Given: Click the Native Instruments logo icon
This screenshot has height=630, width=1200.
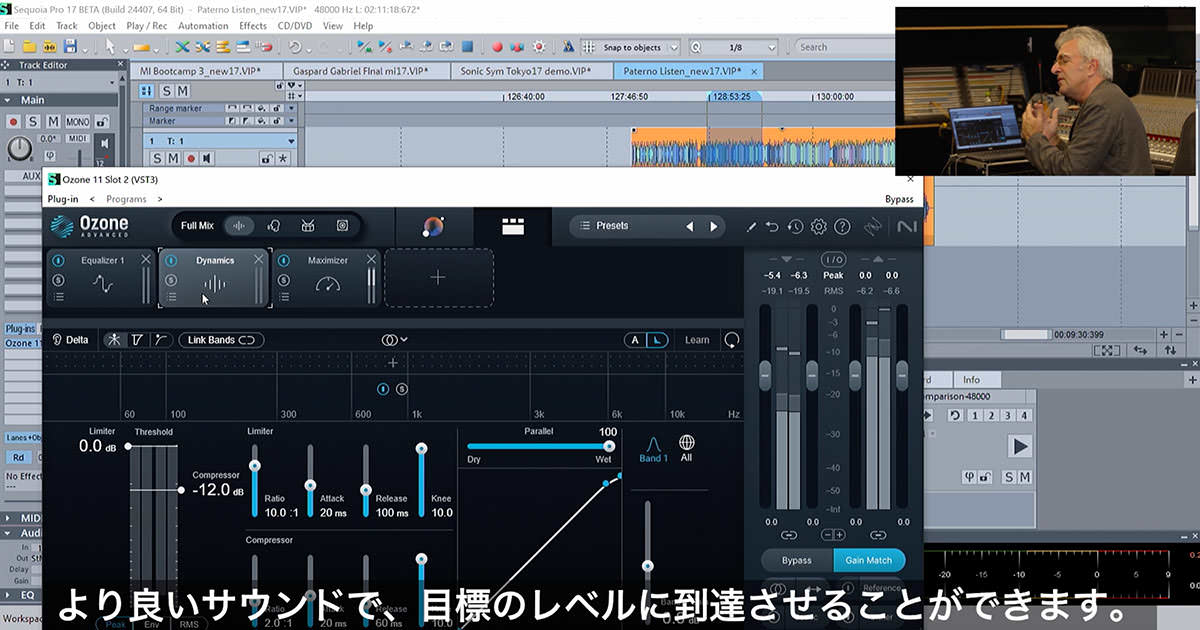Looking at the screenshot, I should 906,227.
